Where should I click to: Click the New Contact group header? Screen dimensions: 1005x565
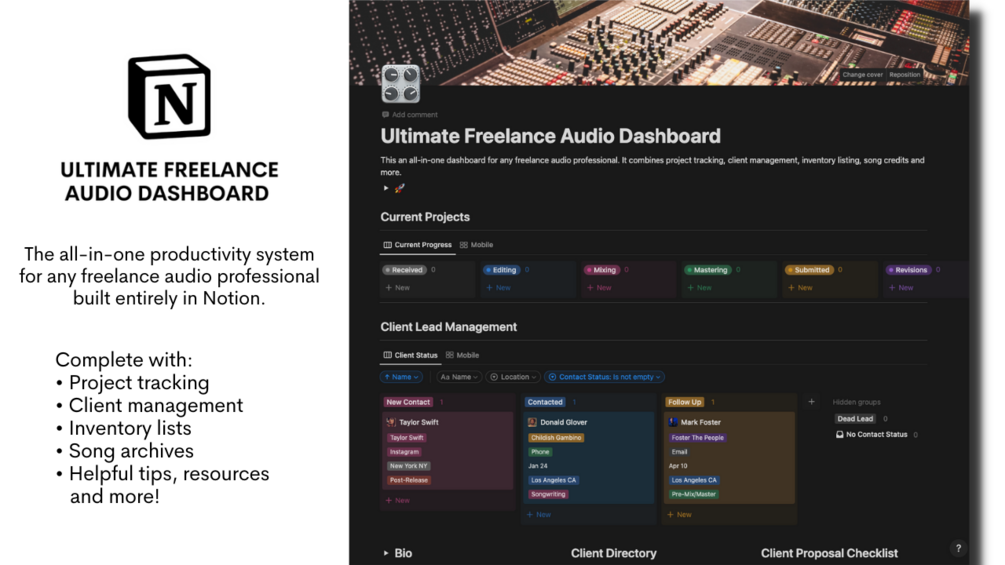point(408,402)
